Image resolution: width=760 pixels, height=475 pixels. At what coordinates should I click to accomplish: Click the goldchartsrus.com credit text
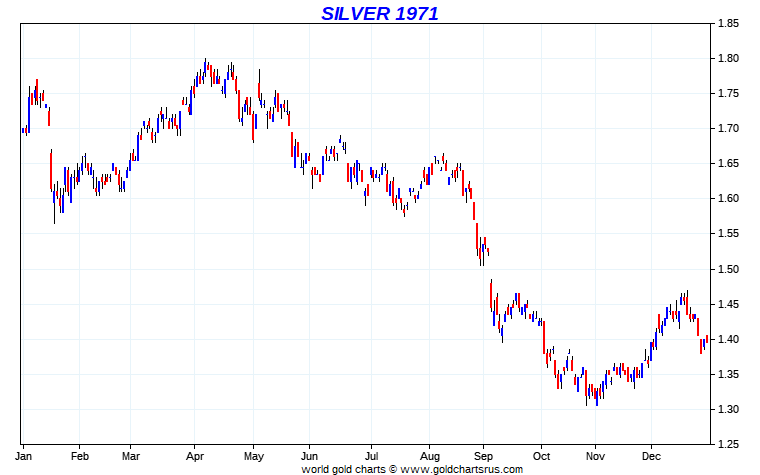(x=412, y=469)
